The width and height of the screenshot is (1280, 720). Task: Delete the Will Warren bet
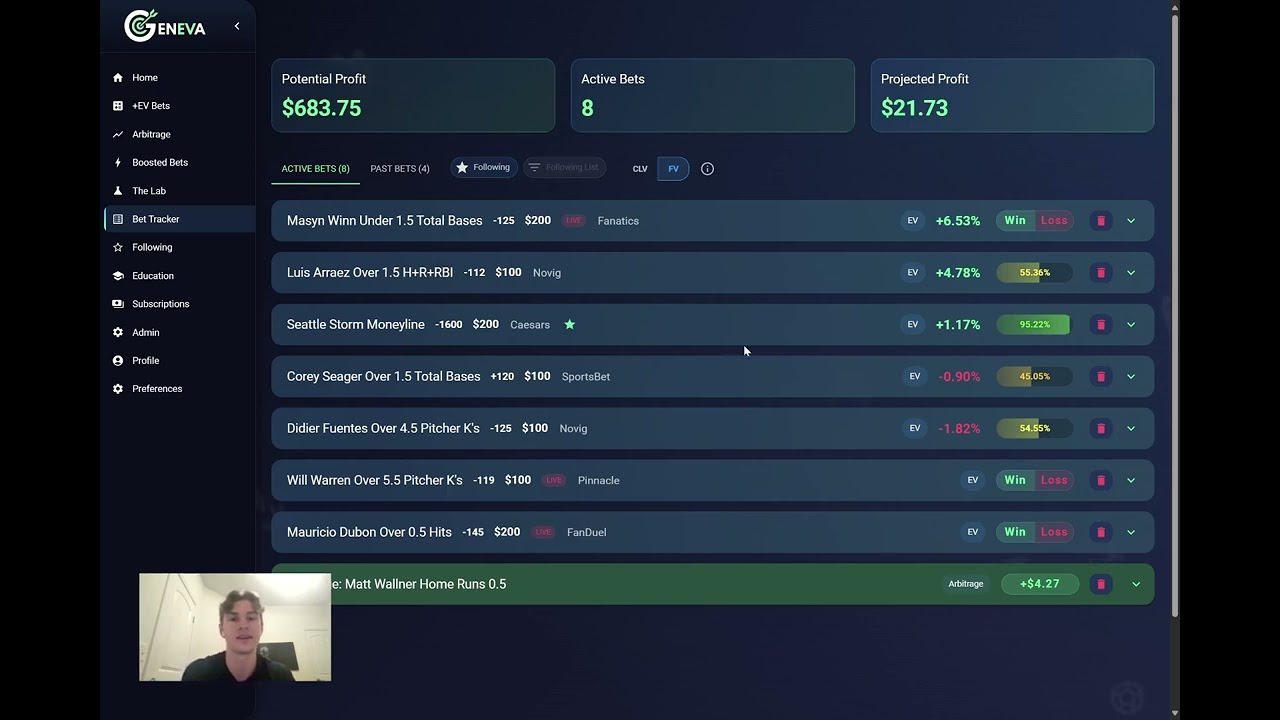tap(1101, 481)
